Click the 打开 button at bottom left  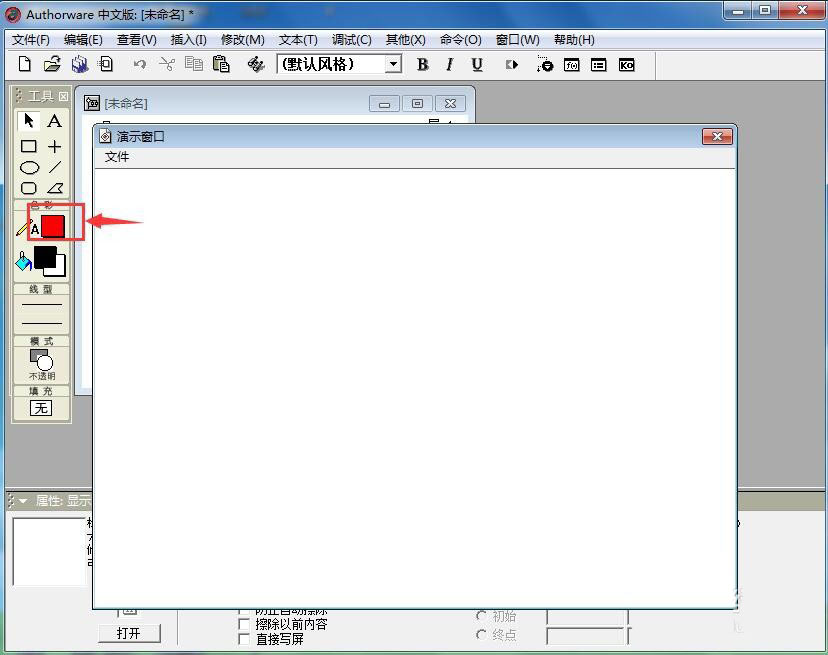130,632
